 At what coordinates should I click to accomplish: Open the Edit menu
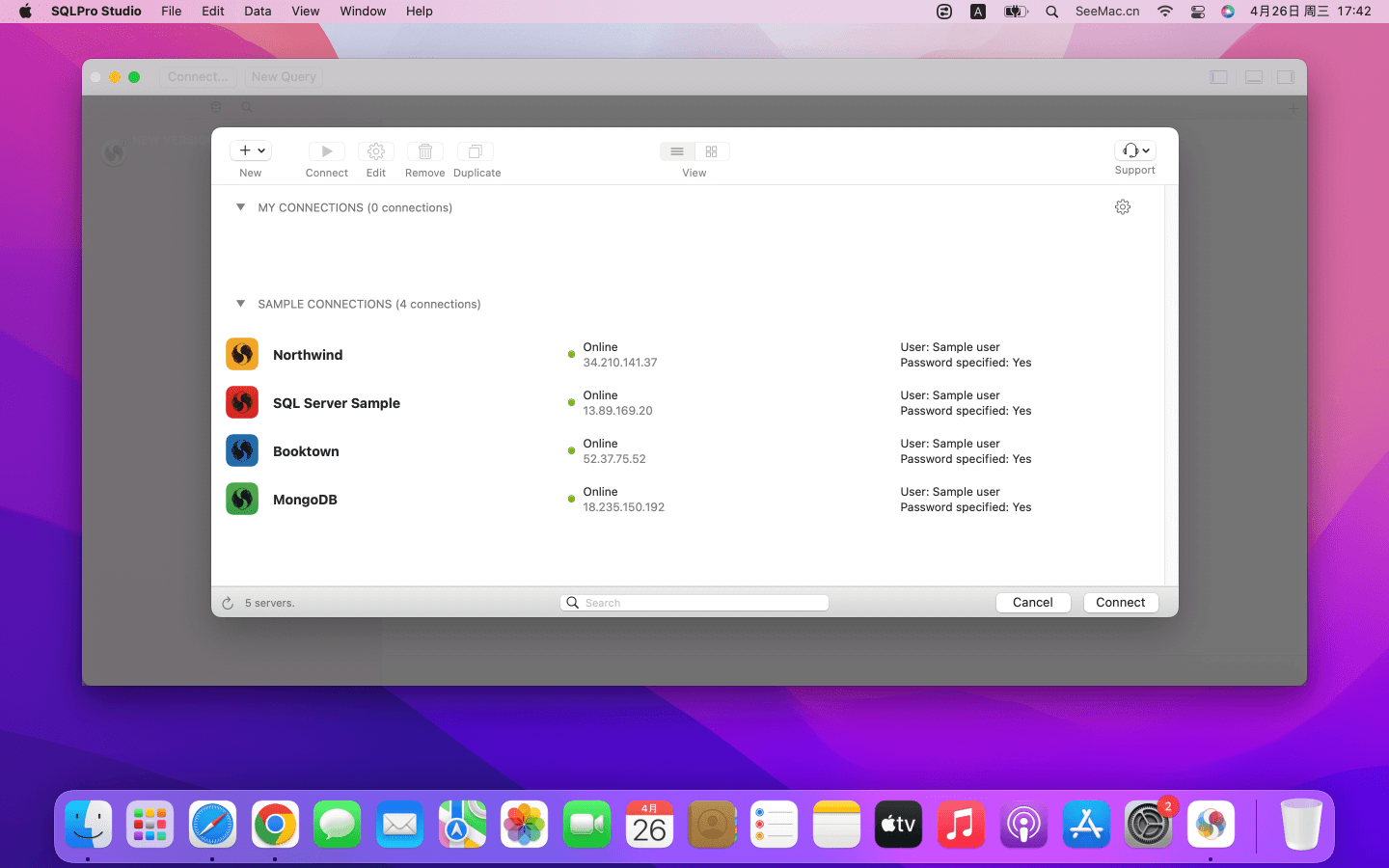coord(213,12)
